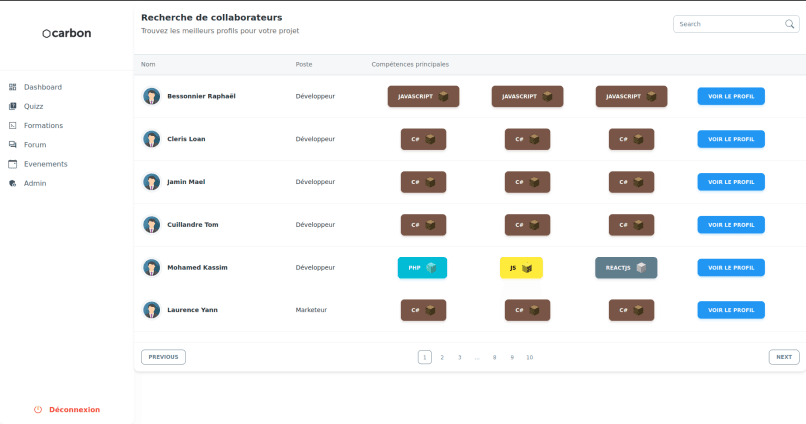Click the Admin icon in sidebar
Screen dimensions: 806x424
click(x=12, y=184)
